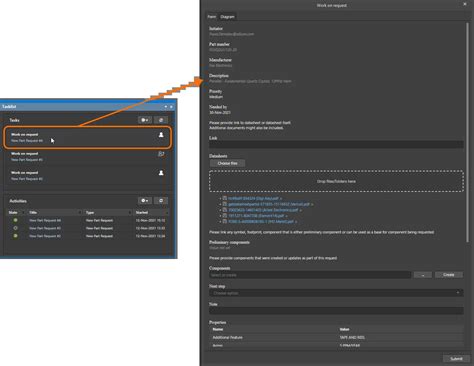Click the Create button beside Components
This screenshot has height=366, width=474.
(449, 275)
